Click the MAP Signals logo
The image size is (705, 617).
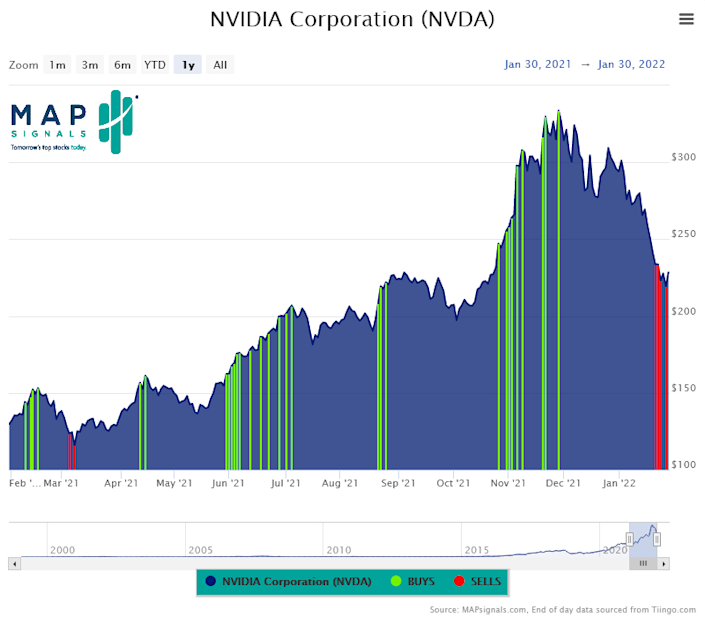[74, 122]
